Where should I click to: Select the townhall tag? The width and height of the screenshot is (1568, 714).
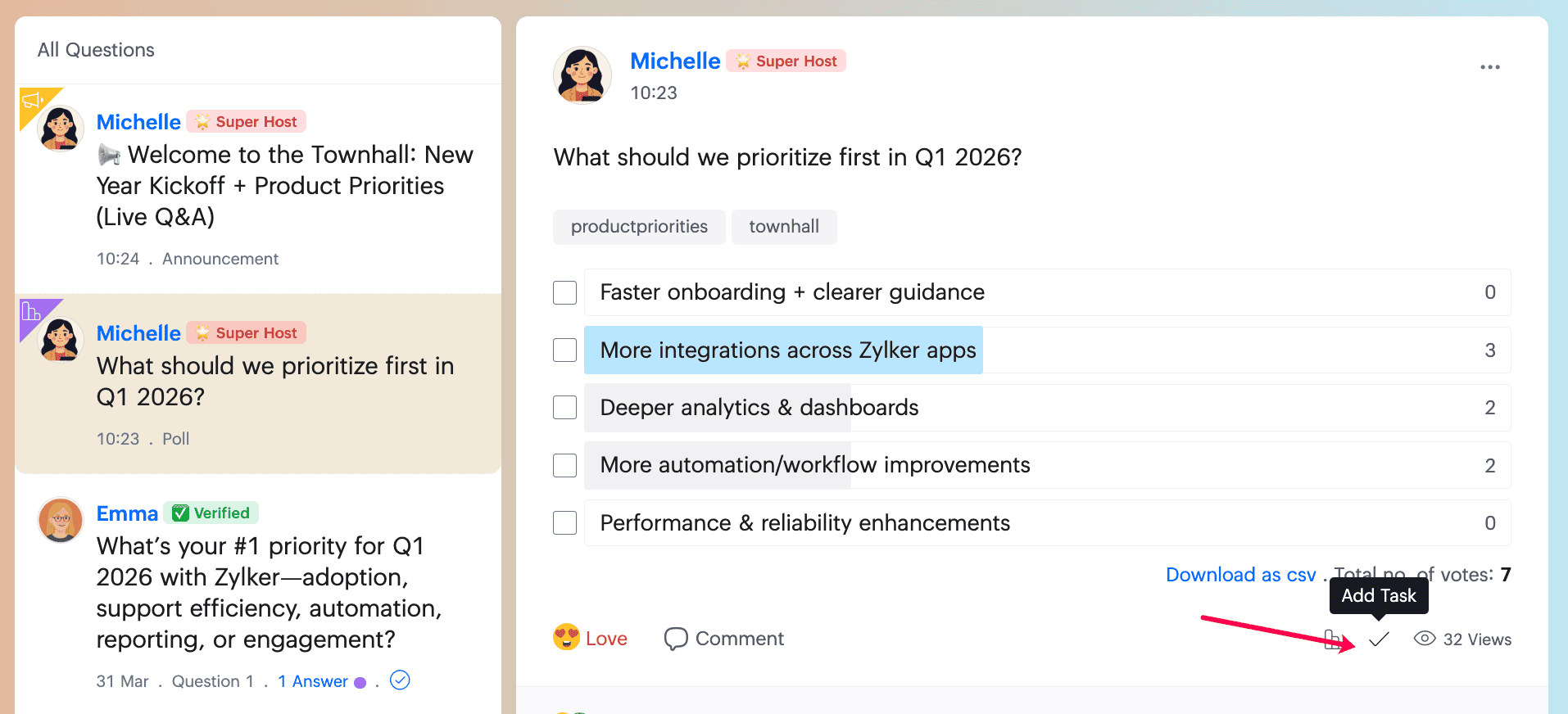point(784,227)
